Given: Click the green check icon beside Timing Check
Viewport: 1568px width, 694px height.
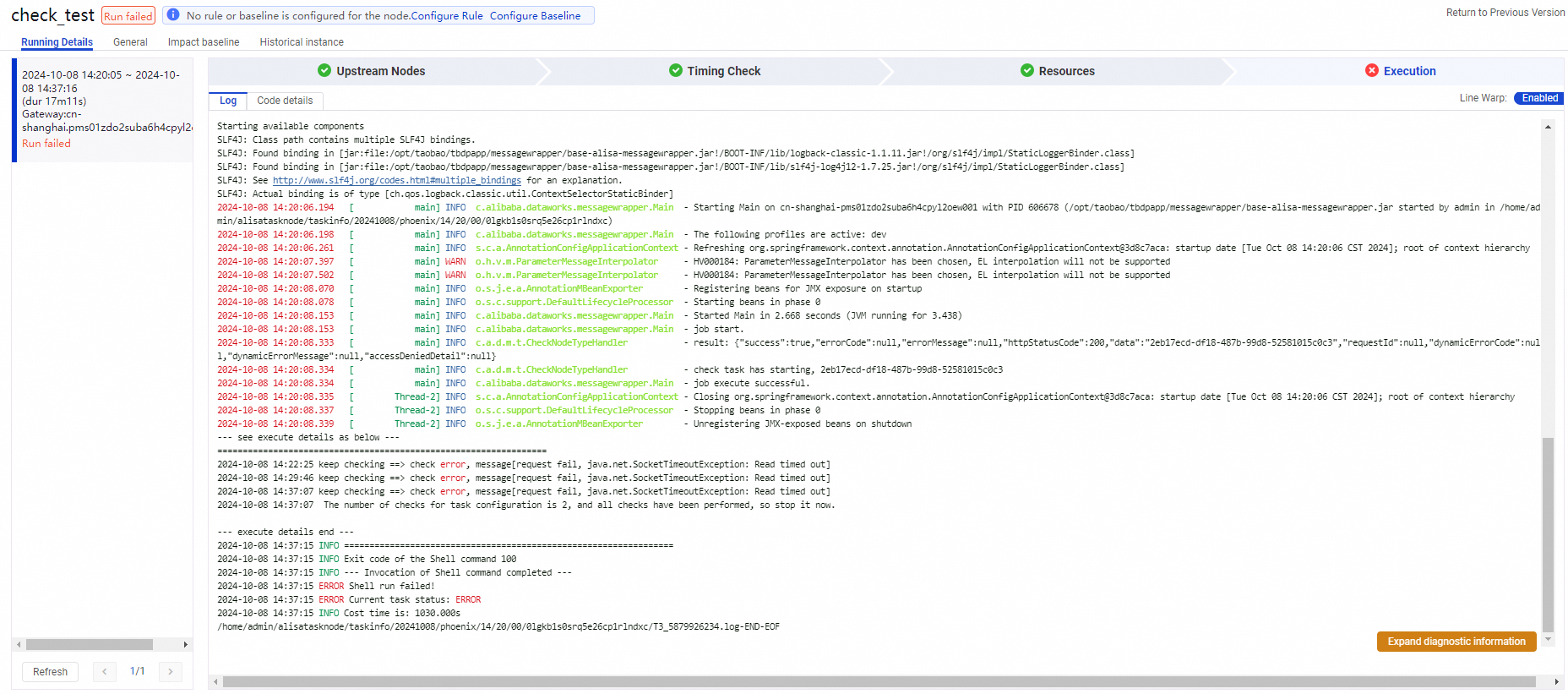Looking at the screenshot, I should coord(676,71).
